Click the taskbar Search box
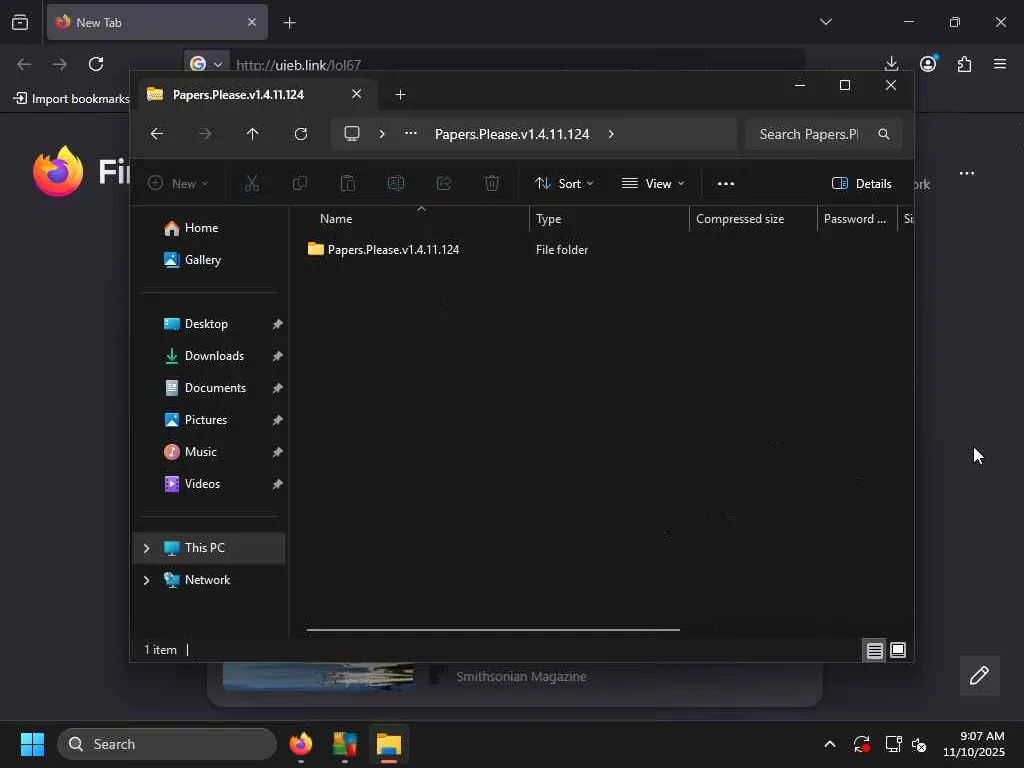The image size is (1024, 768). tap(167, 744)
